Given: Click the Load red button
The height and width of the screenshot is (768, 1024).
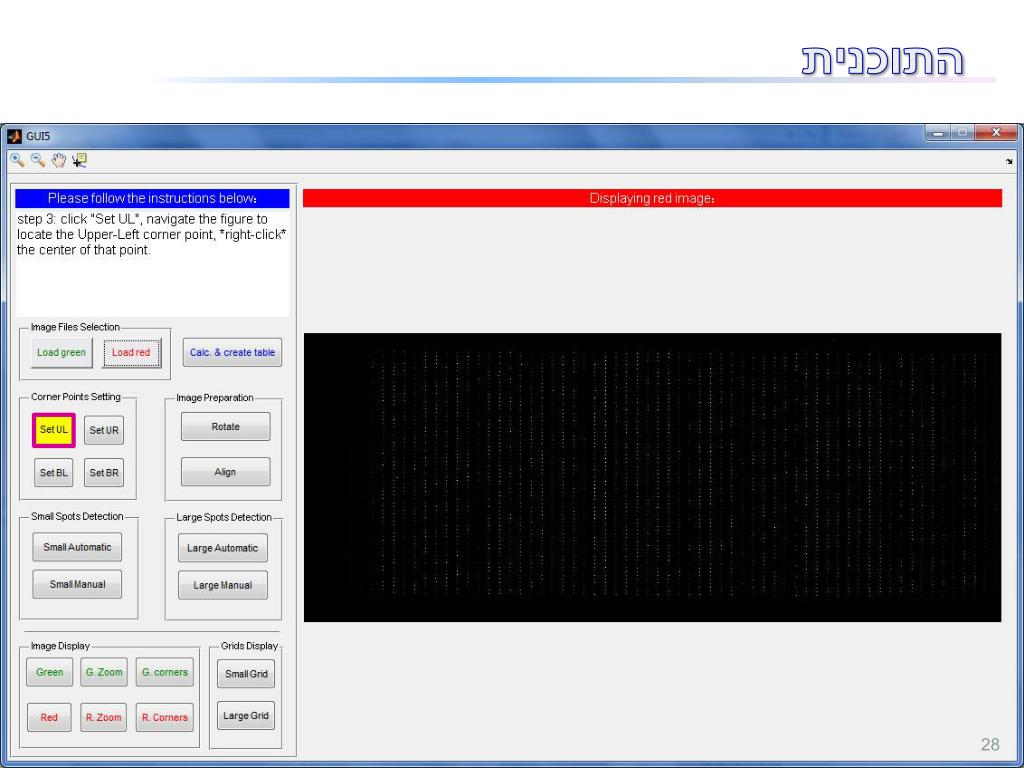Looking at the screenshot, I should [131, 353].
